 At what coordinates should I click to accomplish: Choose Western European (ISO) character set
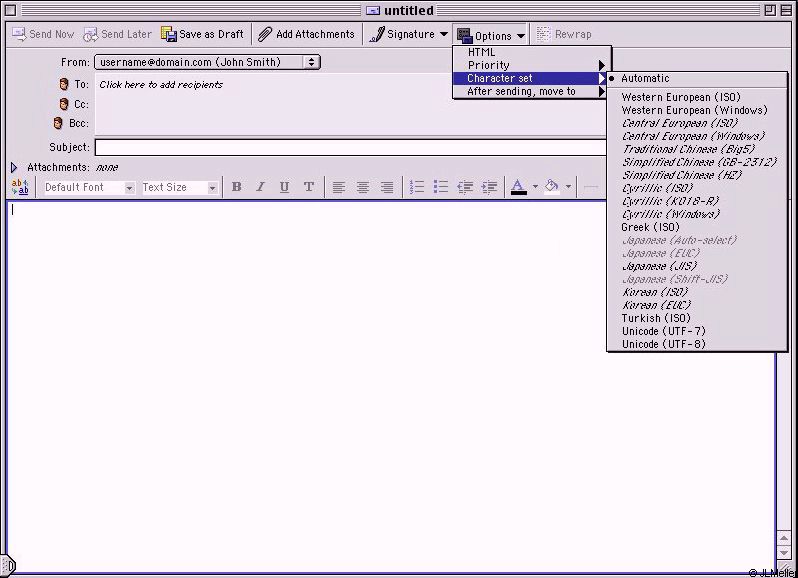(680, 97)
